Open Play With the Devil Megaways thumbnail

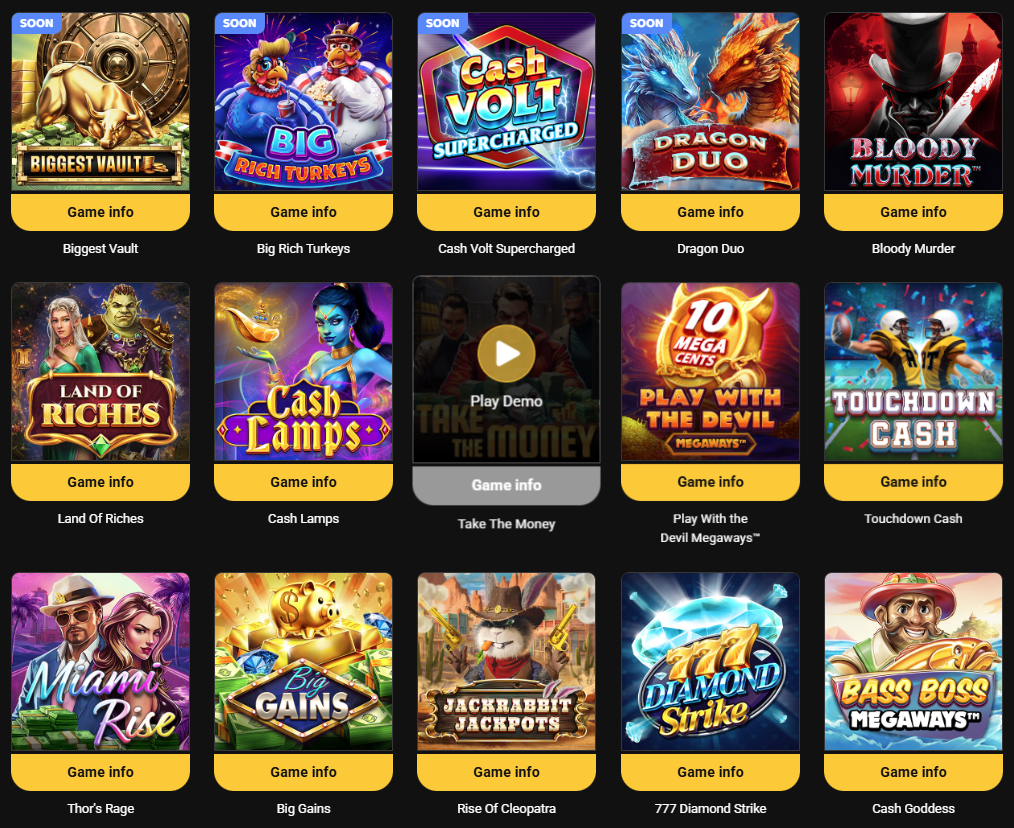(x=710, y=371)
